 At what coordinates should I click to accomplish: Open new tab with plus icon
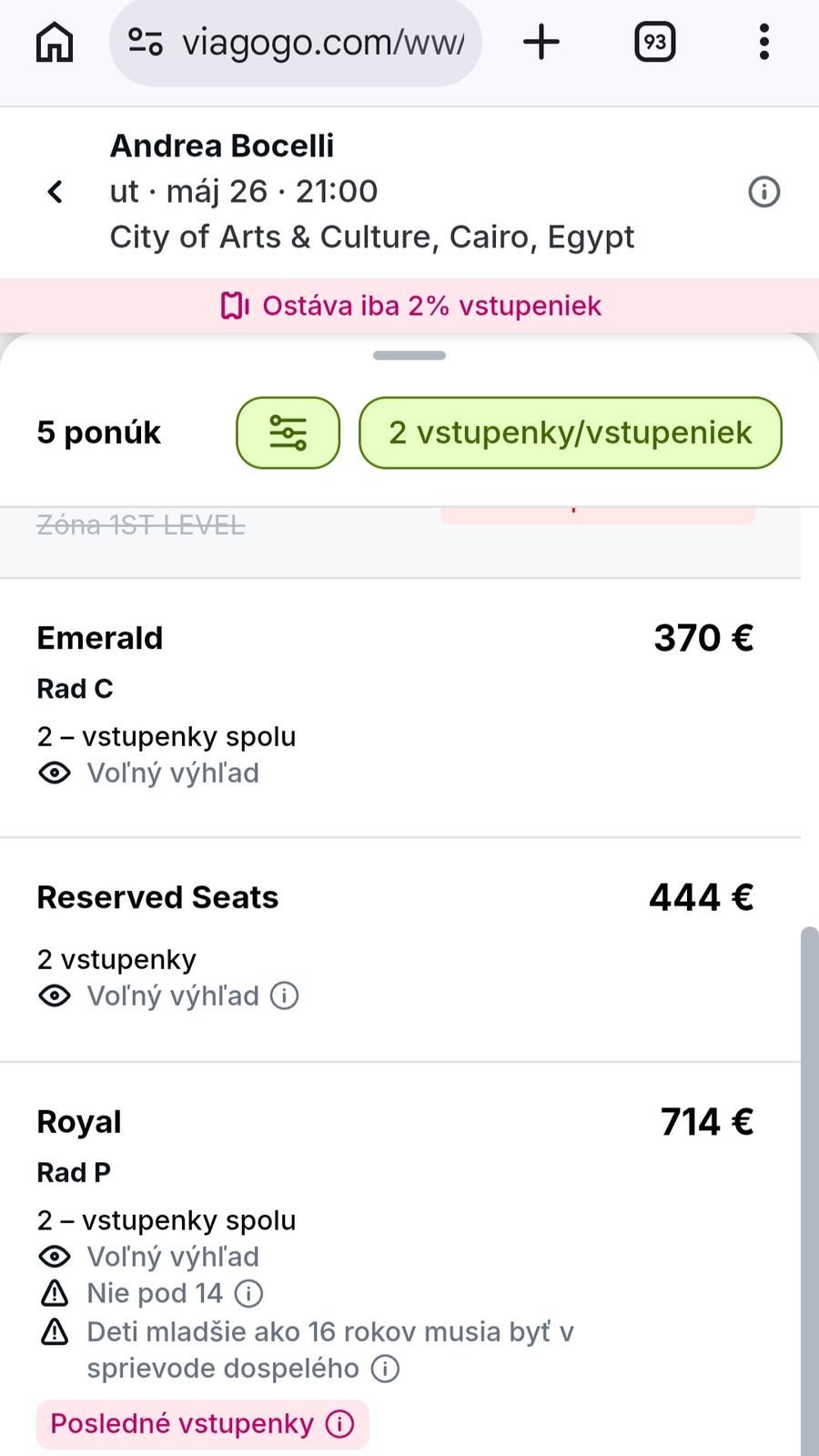(541, 42)
